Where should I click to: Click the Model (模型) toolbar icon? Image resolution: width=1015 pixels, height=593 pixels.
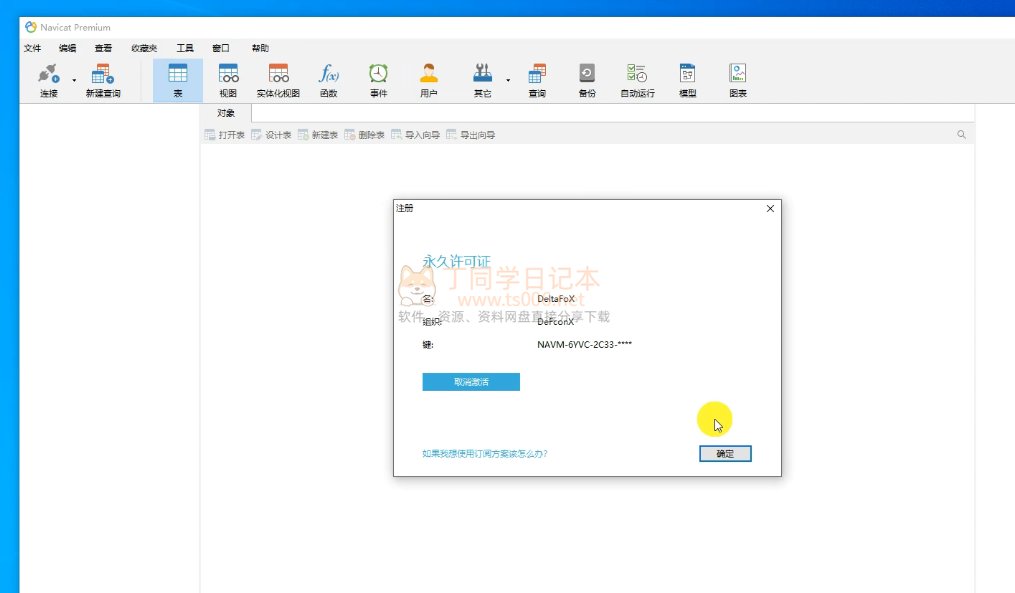(687, 79)
